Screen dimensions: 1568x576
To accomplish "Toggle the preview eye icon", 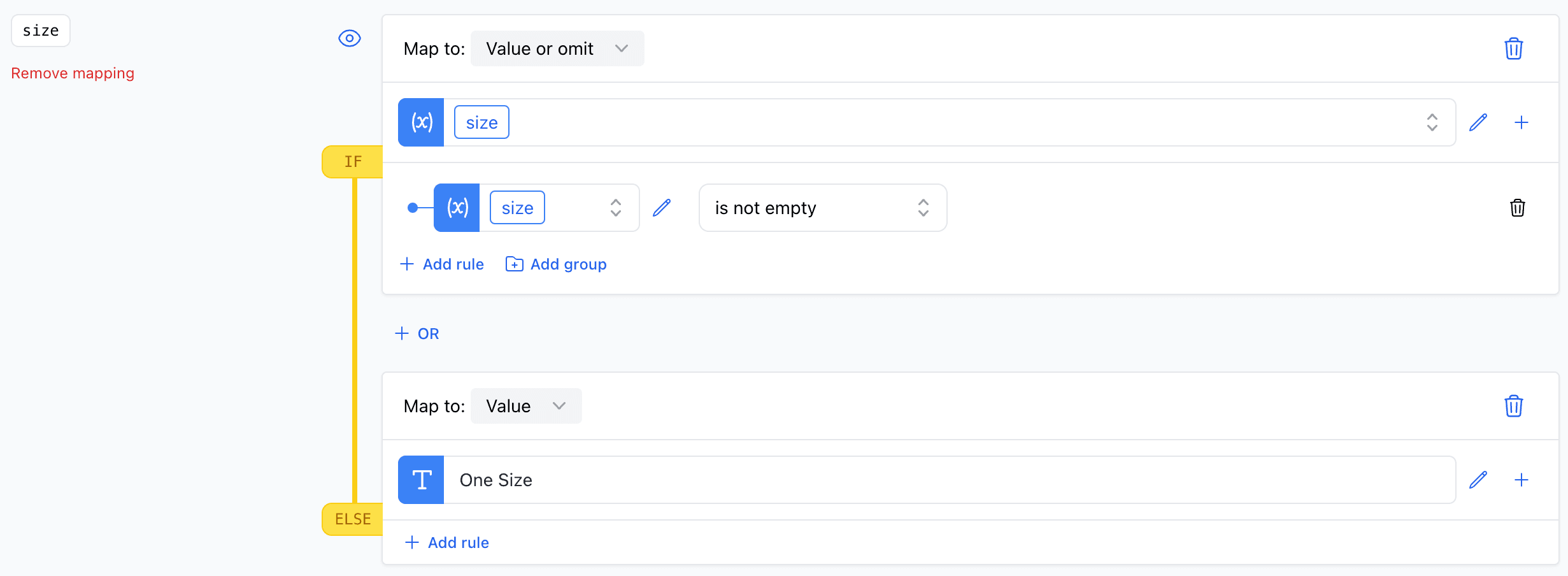I will [349, 38].
